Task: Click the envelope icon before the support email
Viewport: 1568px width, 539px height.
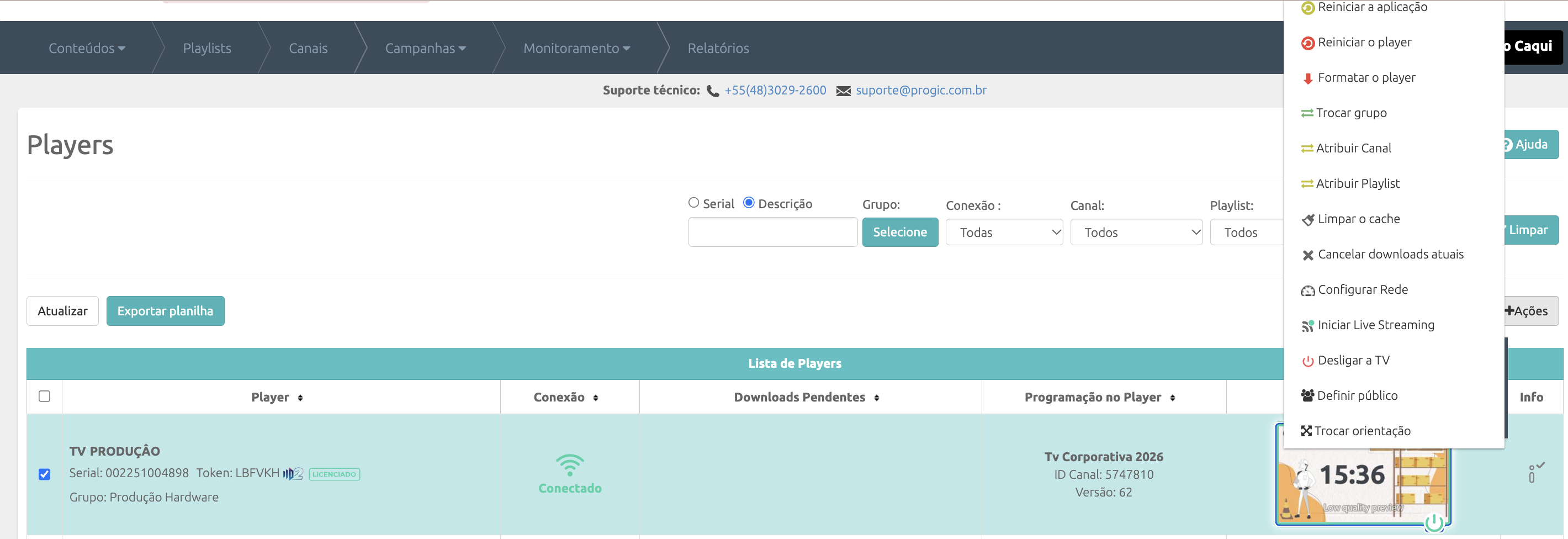Action: pos(843,91)
